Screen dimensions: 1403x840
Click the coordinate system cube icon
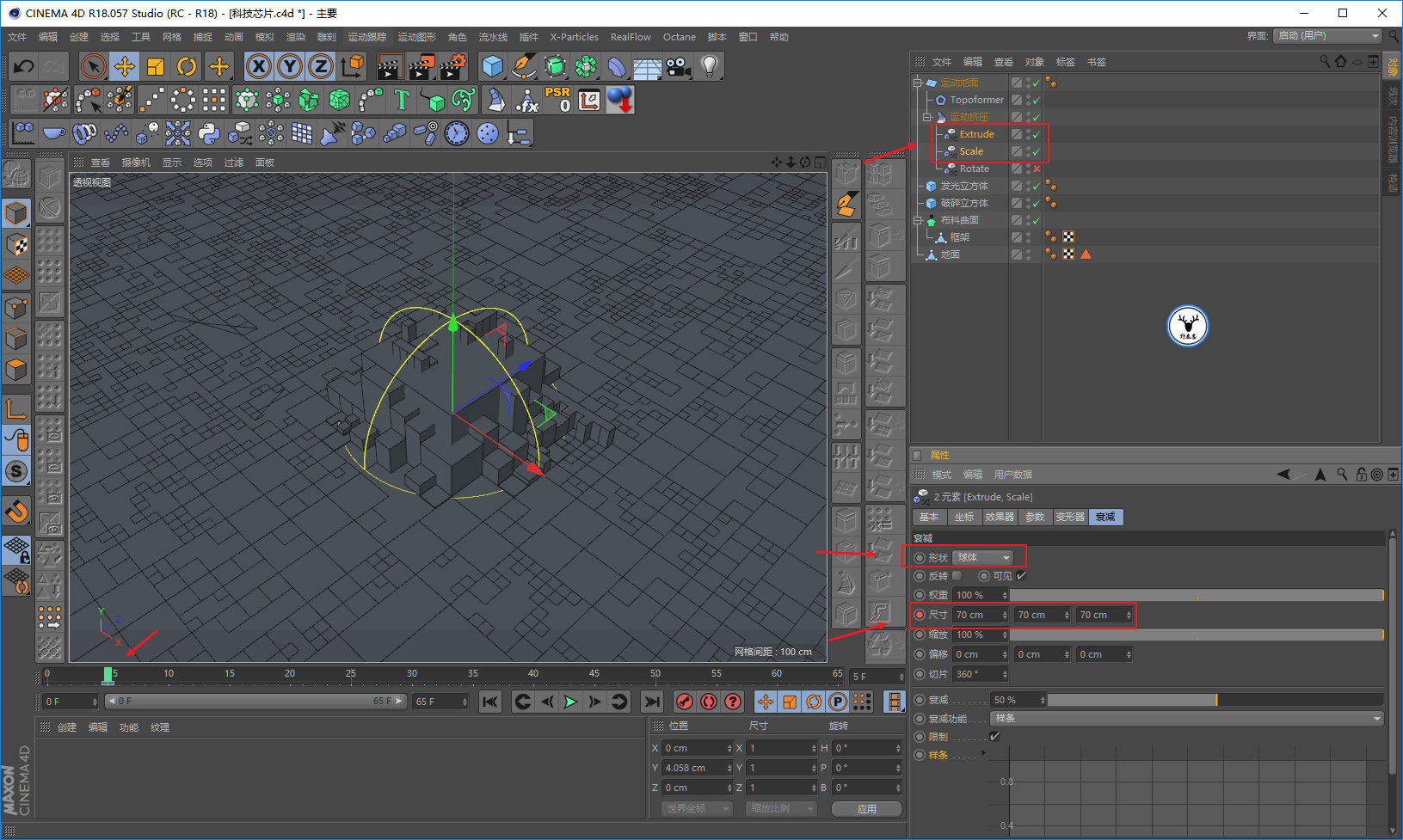(352, 66)
